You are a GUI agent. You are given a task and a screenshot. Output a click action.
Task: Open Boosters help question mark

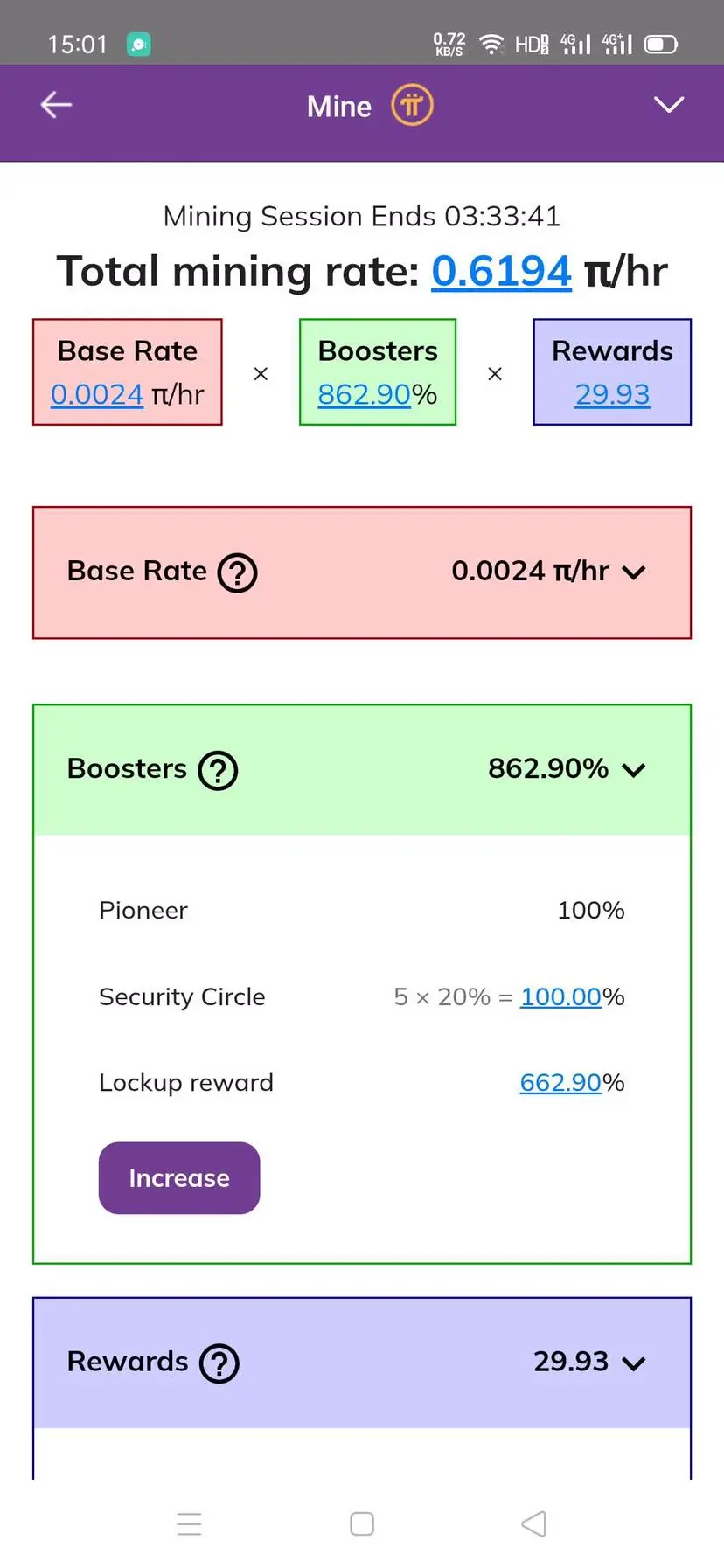click(218, 771)
